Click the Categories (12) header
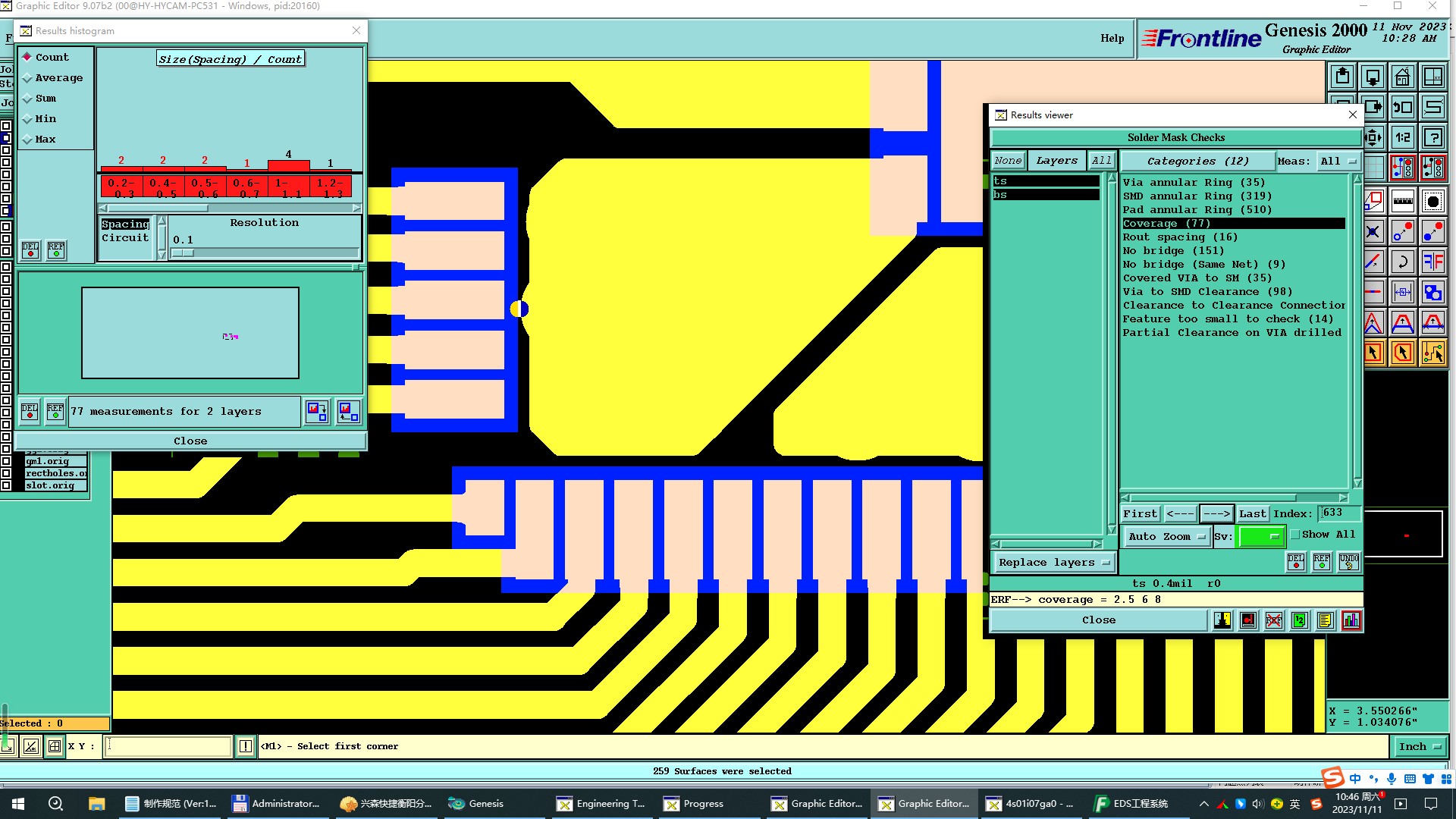Image resolution: width=1456 pixels, height=819 pixels. 1197,162
